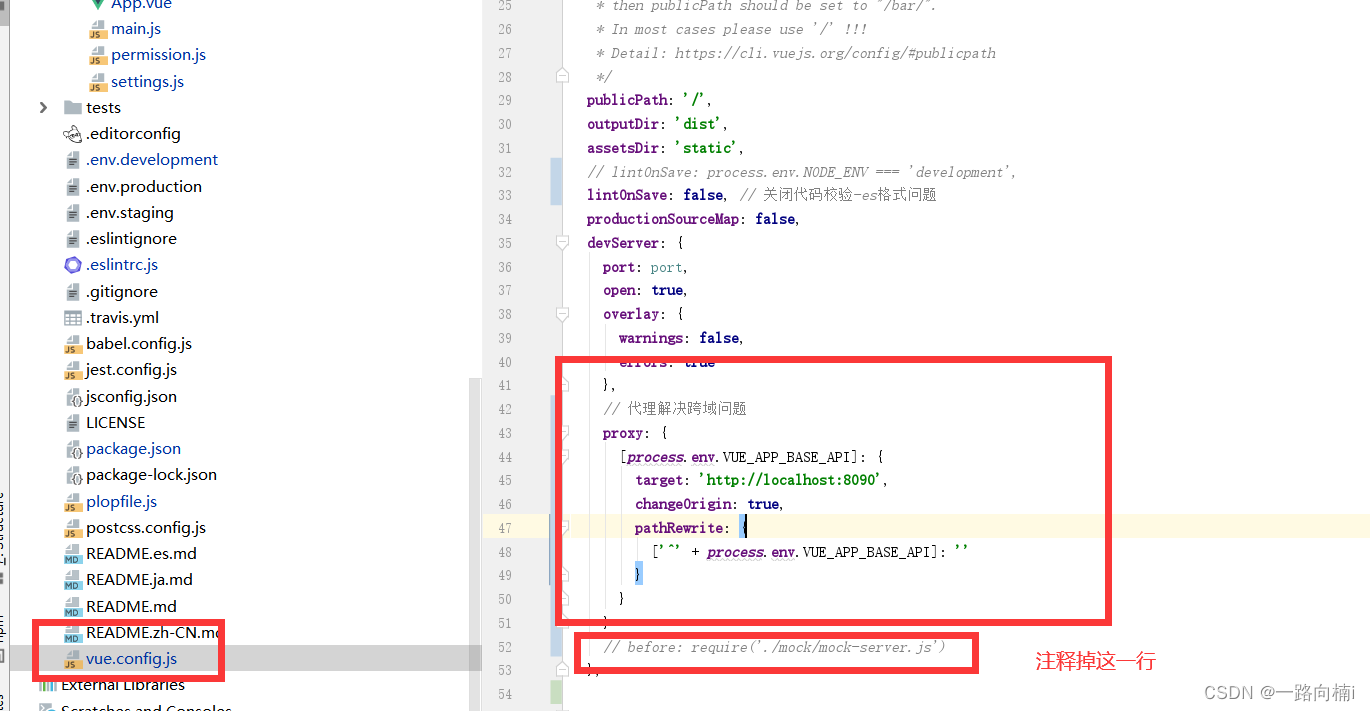
Task: Click the .travis.yml table-style file icon
Action: point(73,318)
